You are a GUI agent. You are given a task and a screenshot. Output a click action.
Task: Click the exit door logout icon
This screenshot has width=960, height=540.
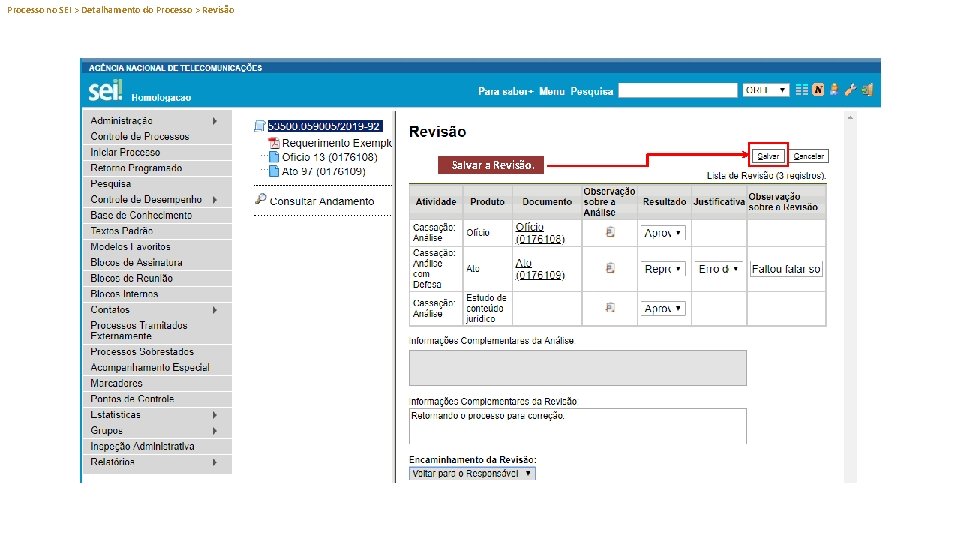pyautogui.click(x=867, y=90)
